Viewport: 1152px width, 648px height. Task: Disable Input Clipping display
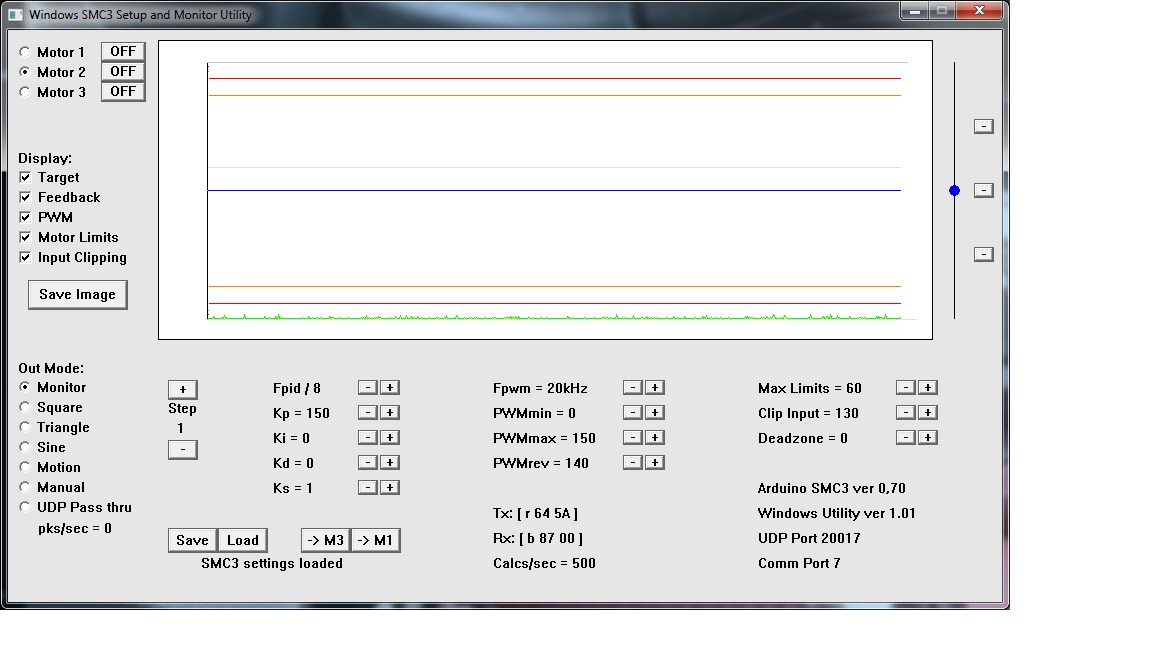click(x=25, y=257)
